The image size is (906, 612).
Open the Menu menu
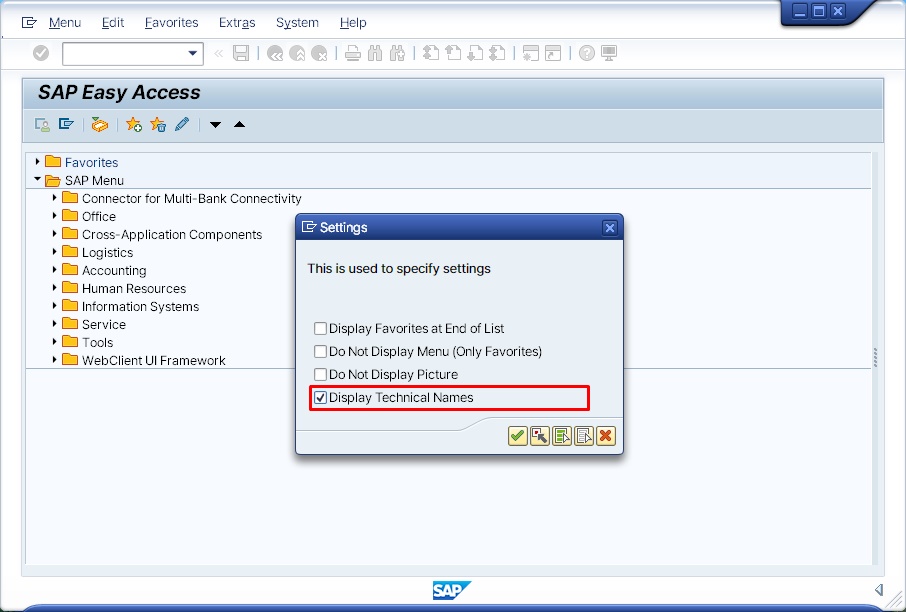pos(65,23)
